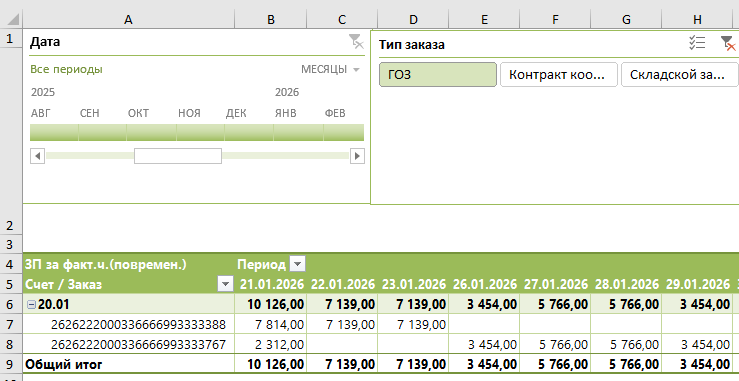Viewport: 739px width, 381px height.
Task: Select the СЕН segment in the timeline
Action: [x=102, y=133]
